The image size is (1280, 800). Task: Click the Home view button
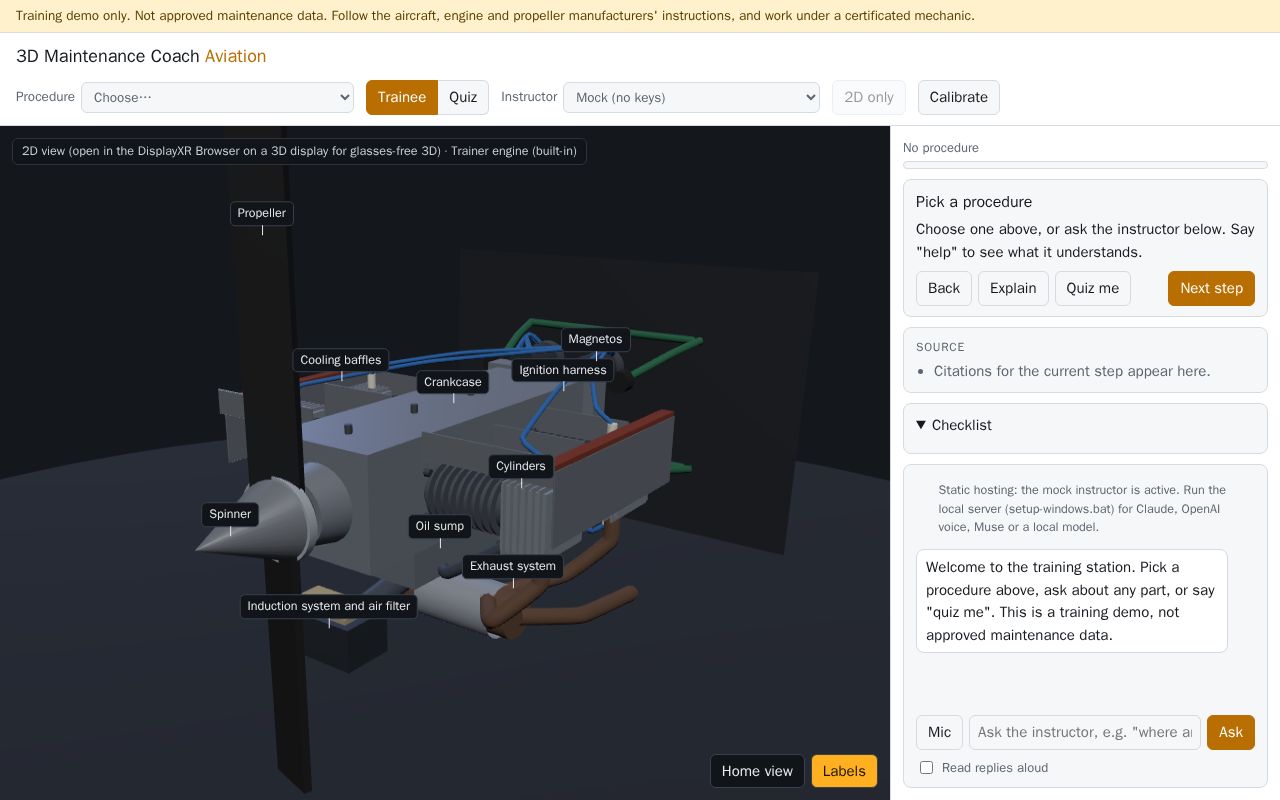pyautogui.click(x=757, y=771)
